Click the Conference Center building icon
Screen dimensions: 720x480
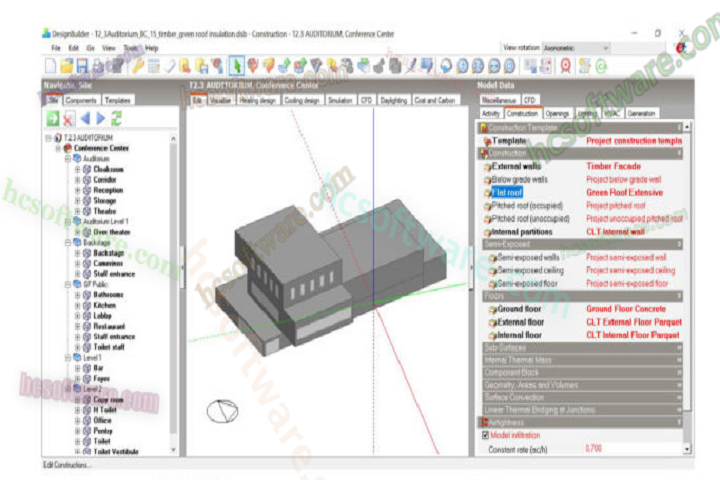pos(68,148)
